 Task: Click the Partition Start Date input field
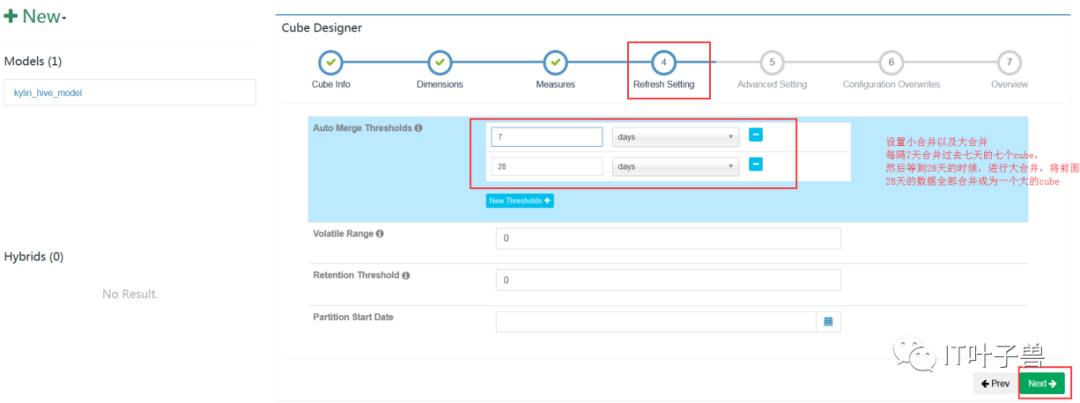[x=656, y=322]
